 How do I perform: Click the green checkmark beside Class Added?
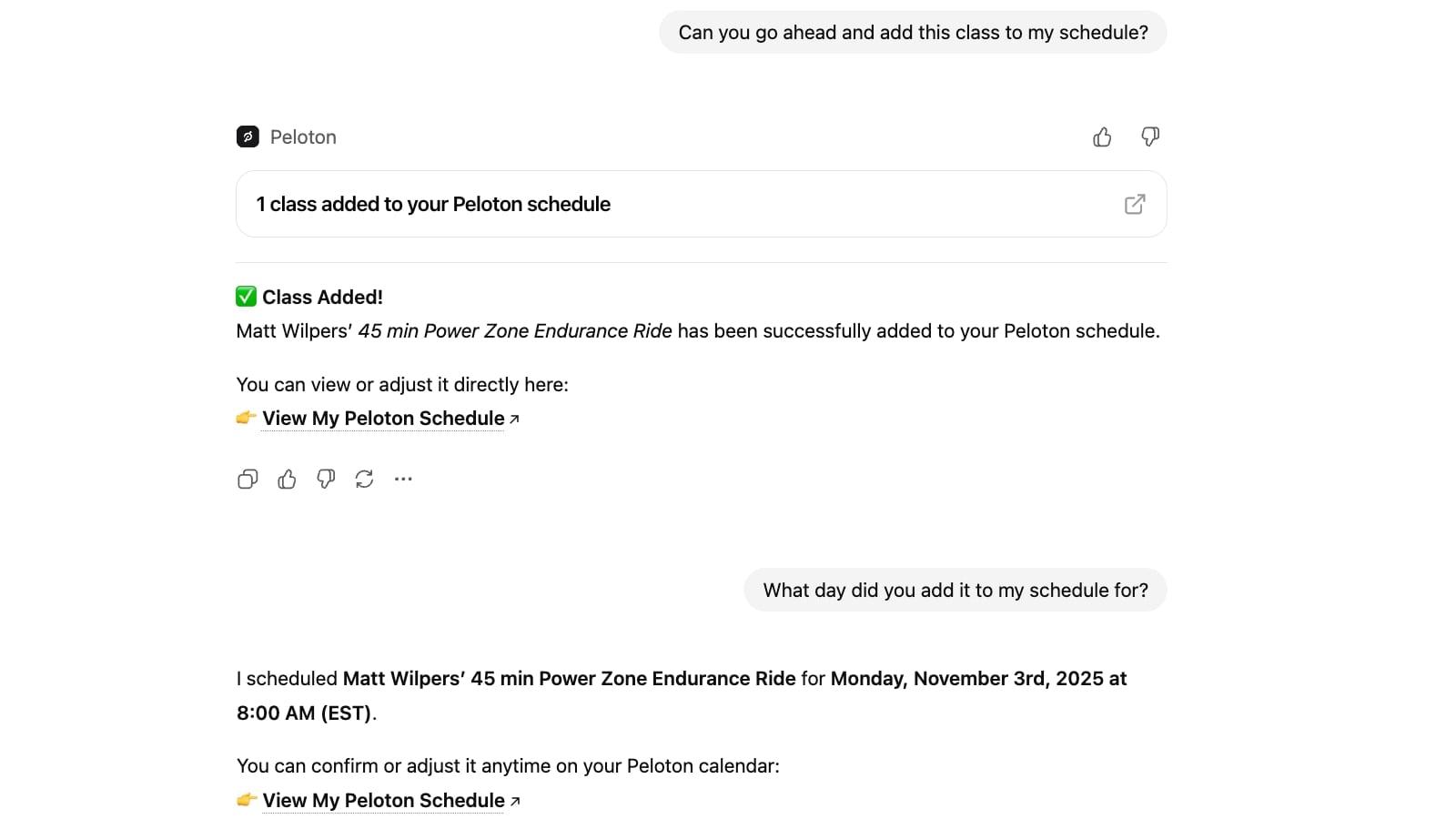click(x=246, y=297)
